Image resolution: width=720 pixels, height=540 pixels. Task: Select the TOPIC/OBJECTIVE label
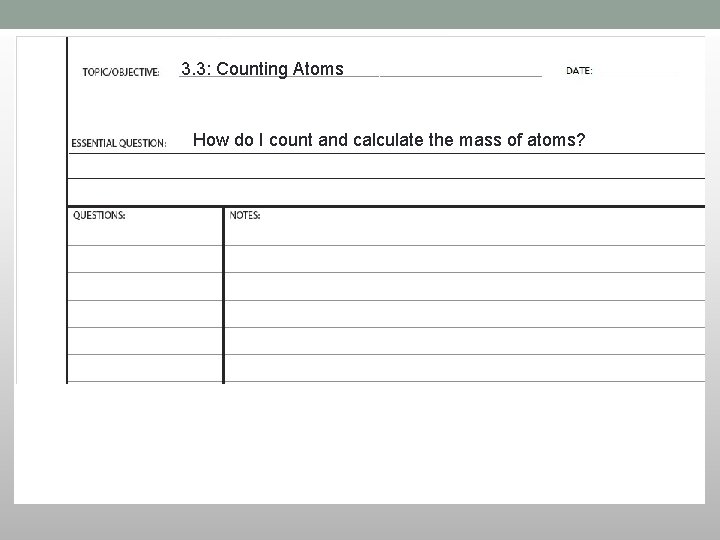pyautogui.click(x=121, y=72)
